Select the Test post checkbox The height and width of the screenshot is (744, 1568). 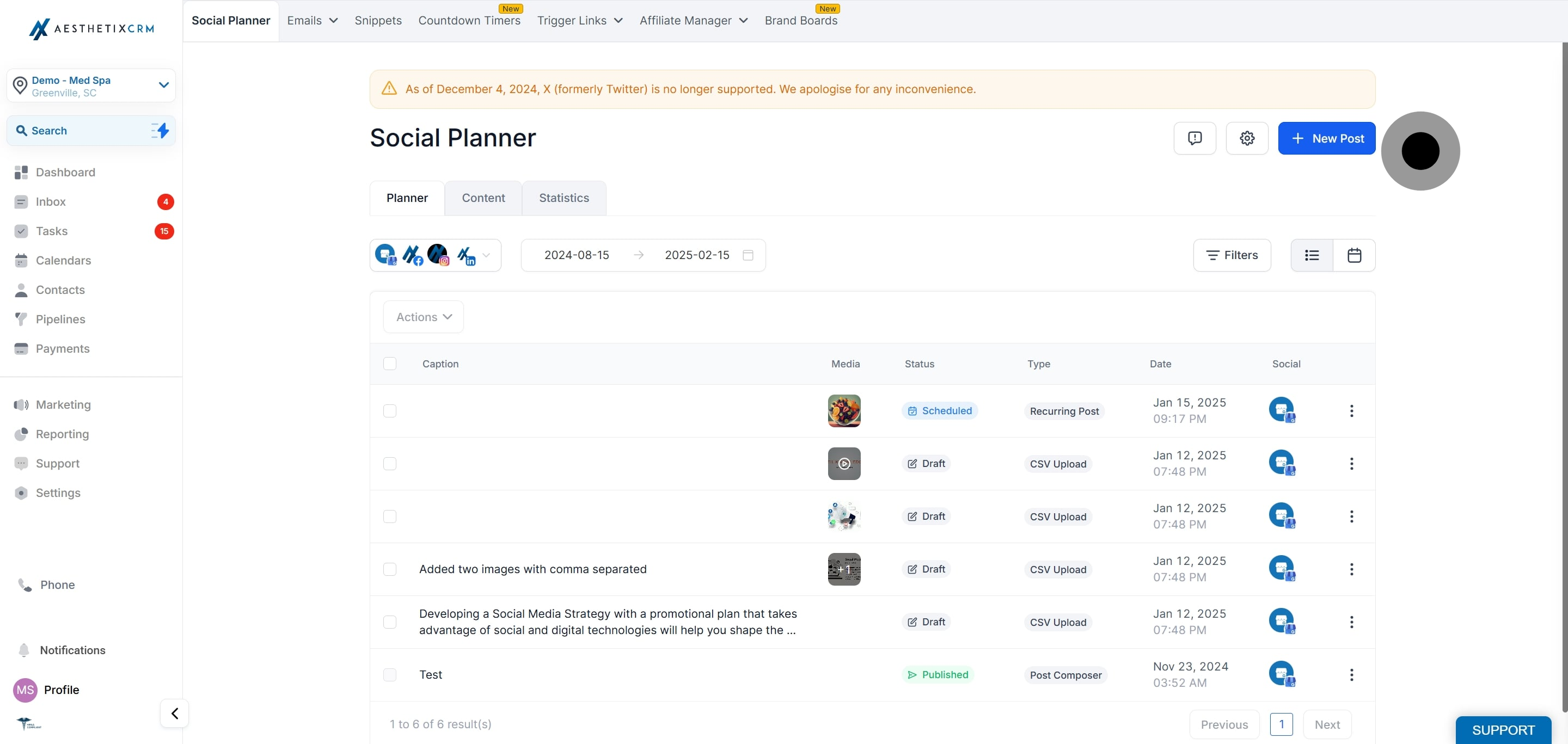(x=390, y=675)
